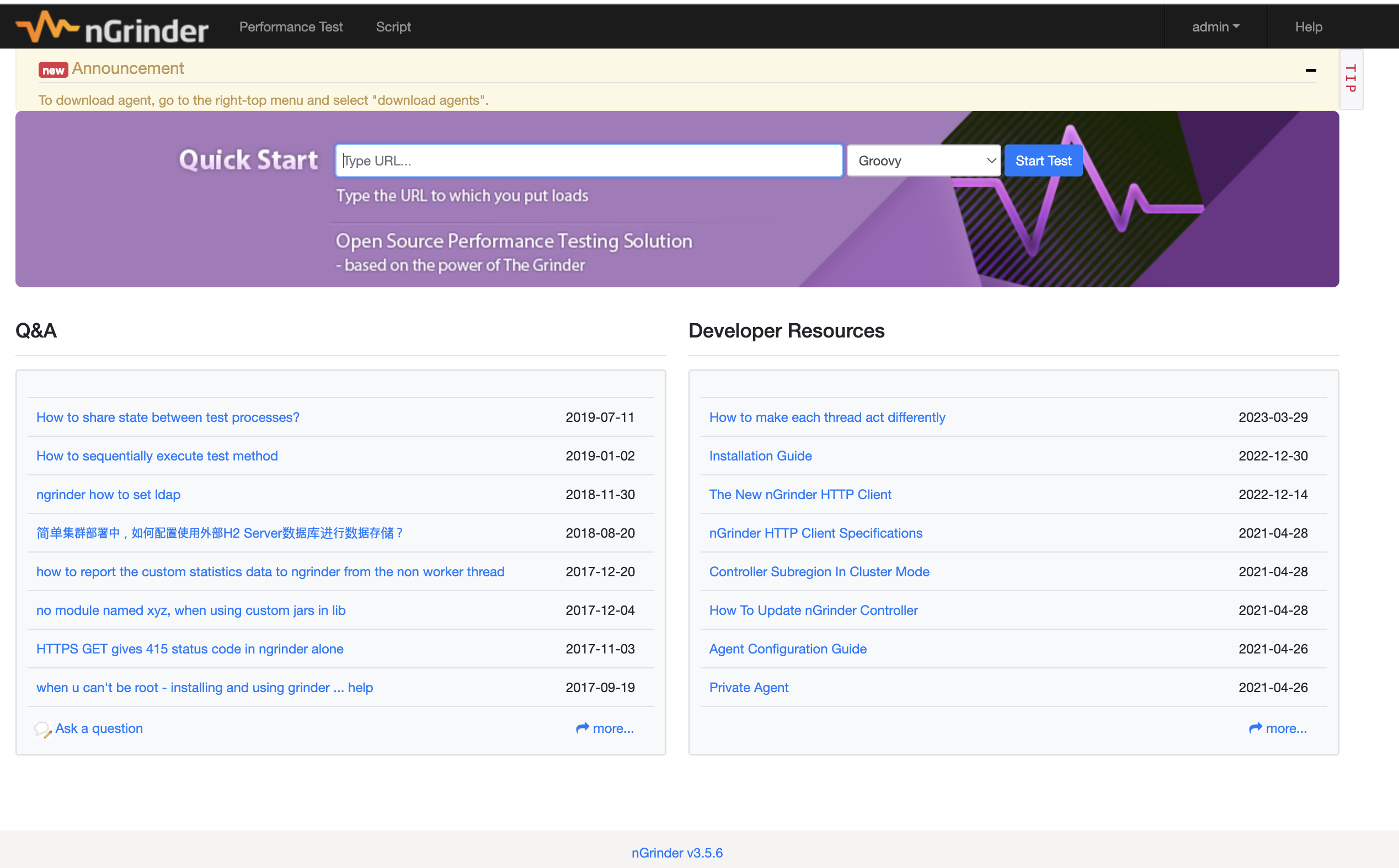Open the vertical TIP side tab
This screenshot has width=1399, height=868.
tap(1351, 79)
